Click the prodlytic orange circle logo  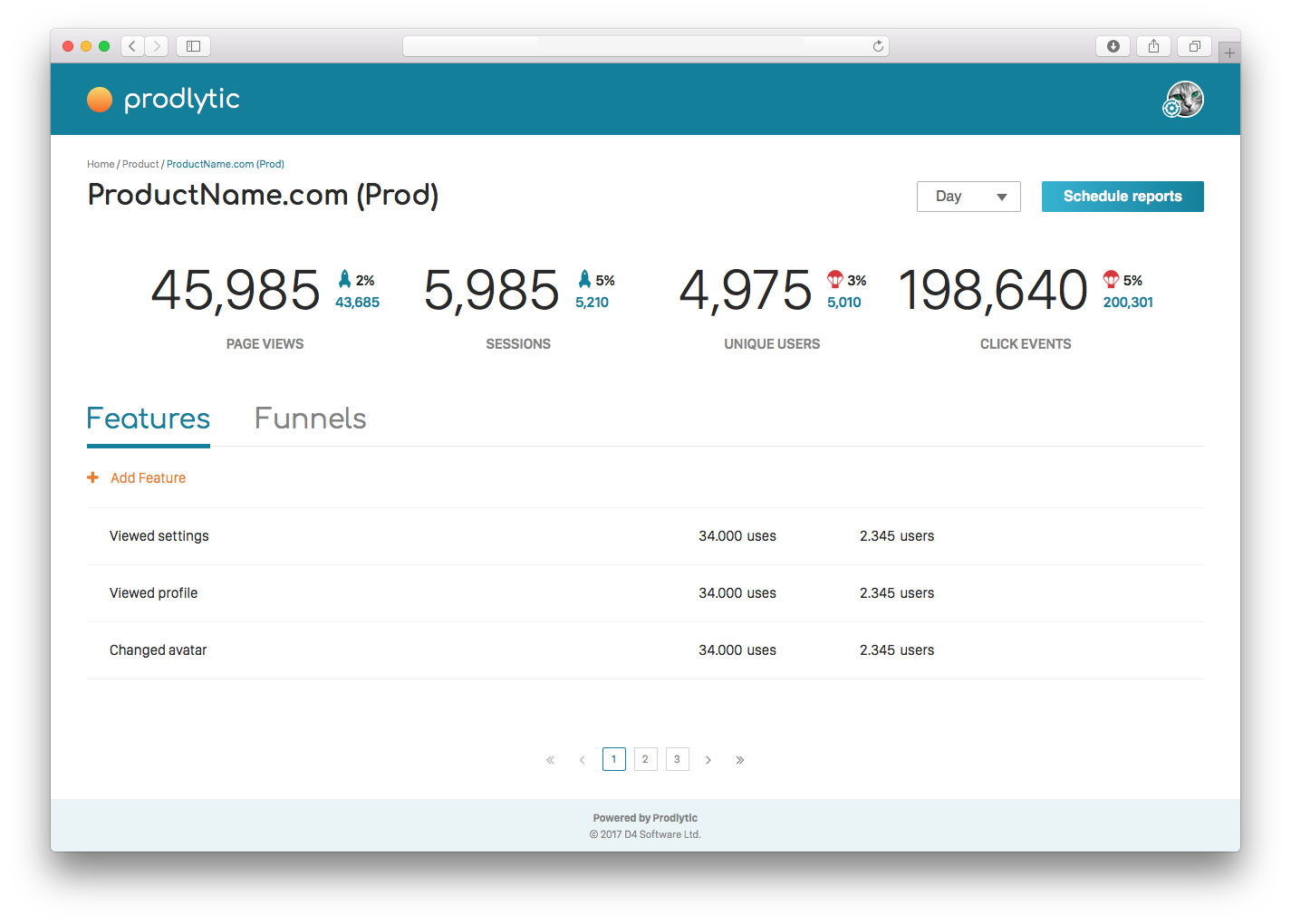[x=100, y=100]
